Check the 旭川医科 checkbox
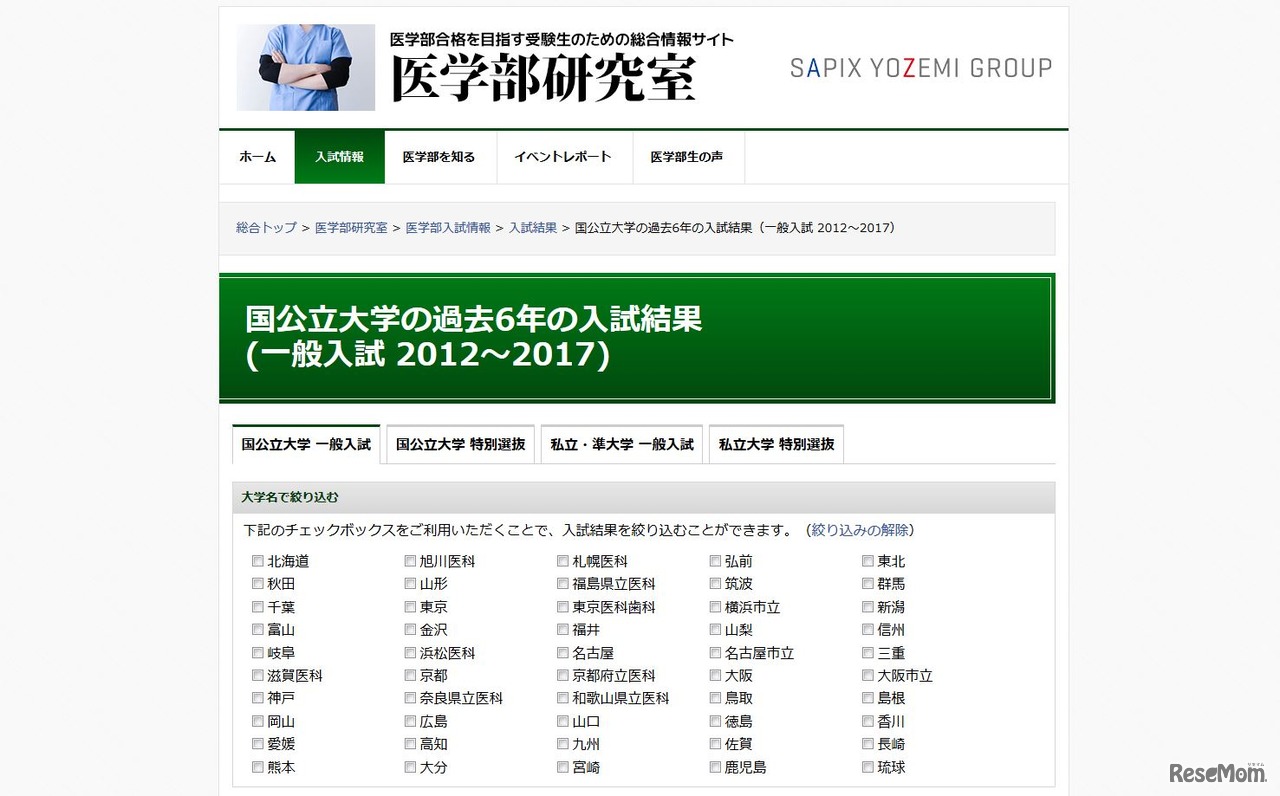 click(x=410, y=561)
